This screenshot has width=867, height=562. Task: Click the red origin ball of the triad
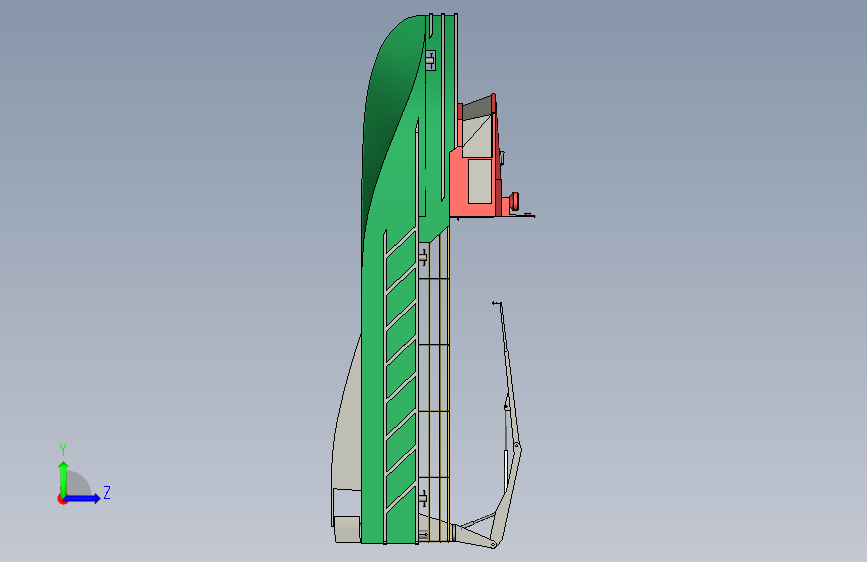tap(62, 499)
